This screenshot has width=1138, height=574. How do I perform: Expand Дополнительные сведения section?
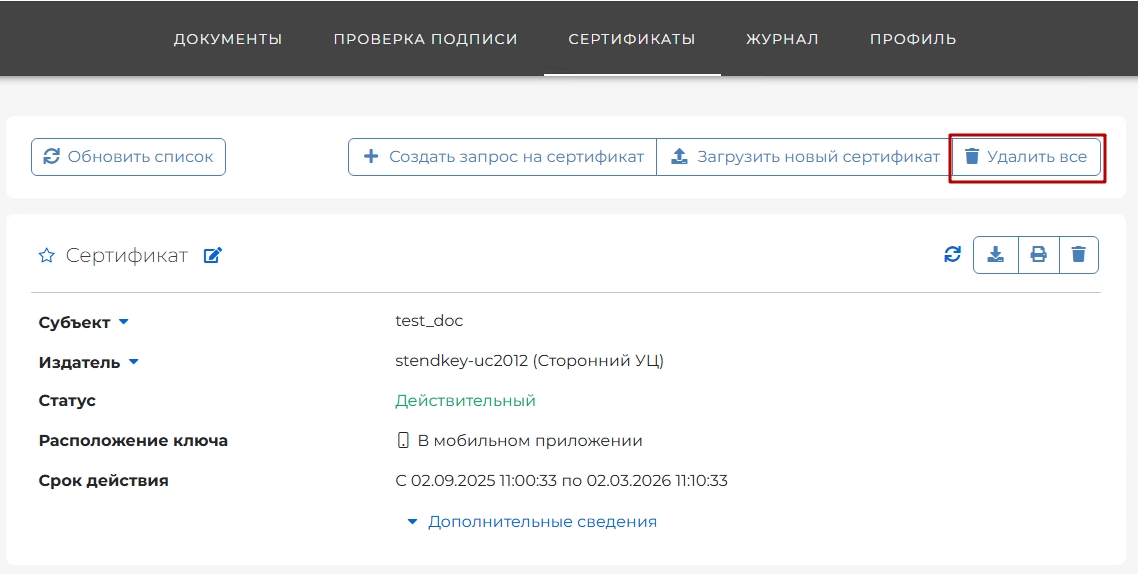pos(532,522)
